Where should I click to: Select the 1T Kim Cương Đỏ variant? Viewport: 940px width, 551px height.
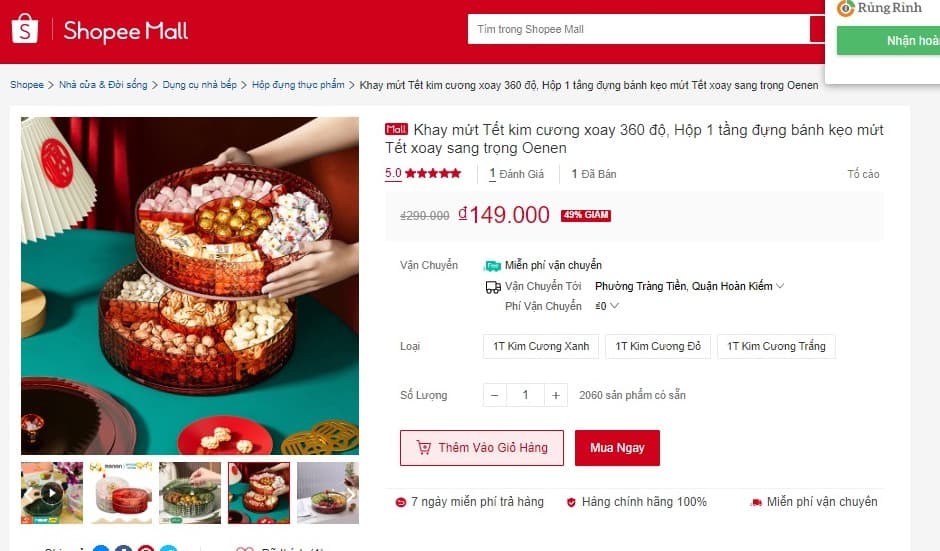pos(658,347)
